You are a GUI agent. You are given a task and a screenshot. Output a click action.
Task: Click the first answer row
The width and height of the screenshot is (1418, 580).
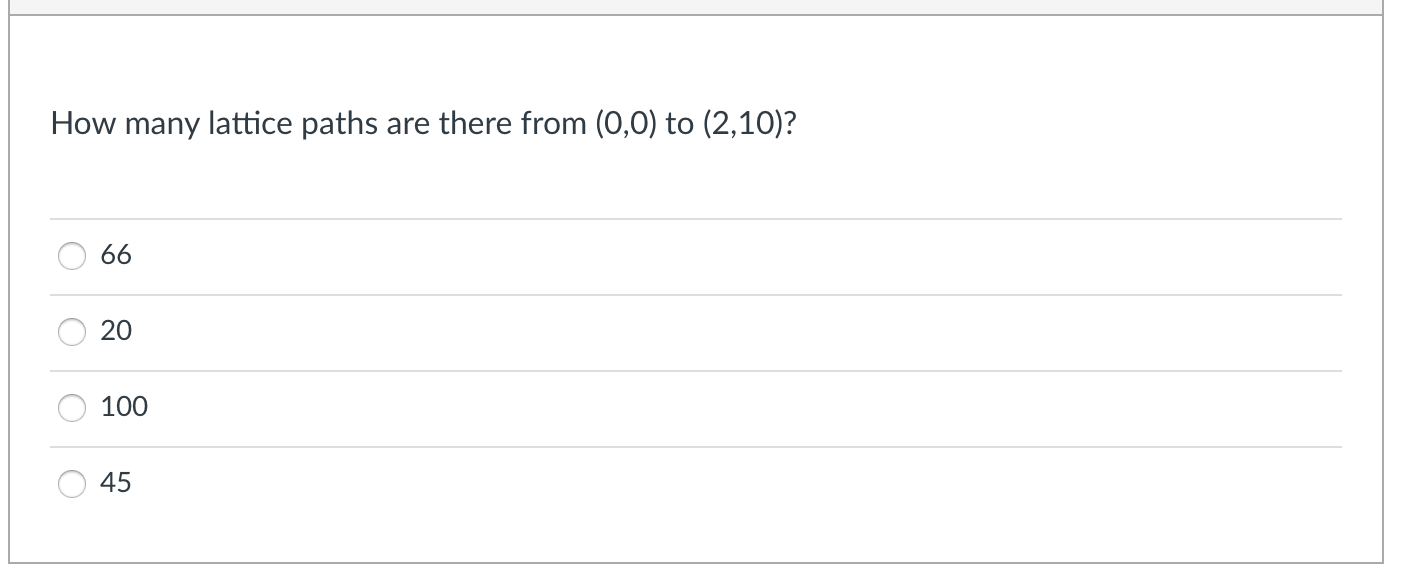pyautogui.click(x=400, y=256)
